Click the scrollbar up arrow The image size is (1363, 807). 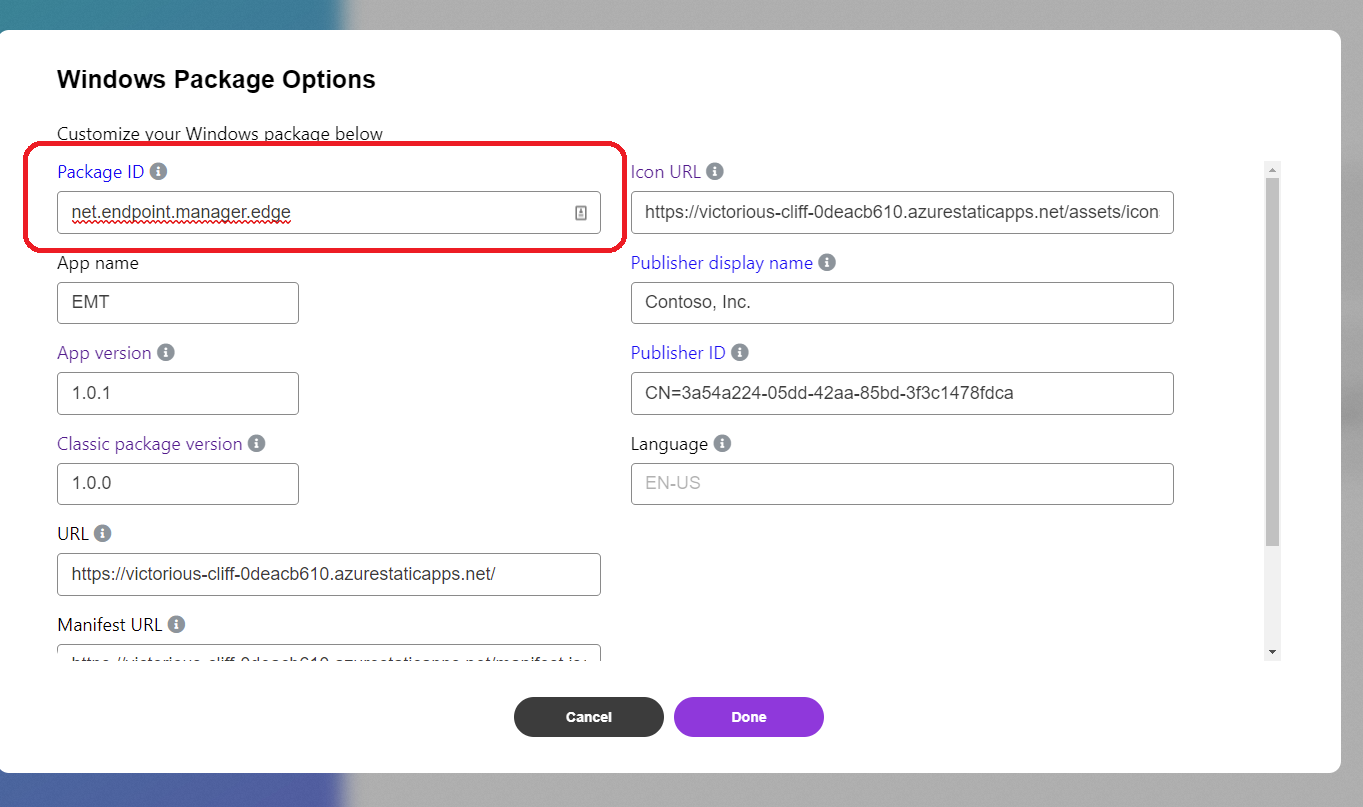point(1271,168)
